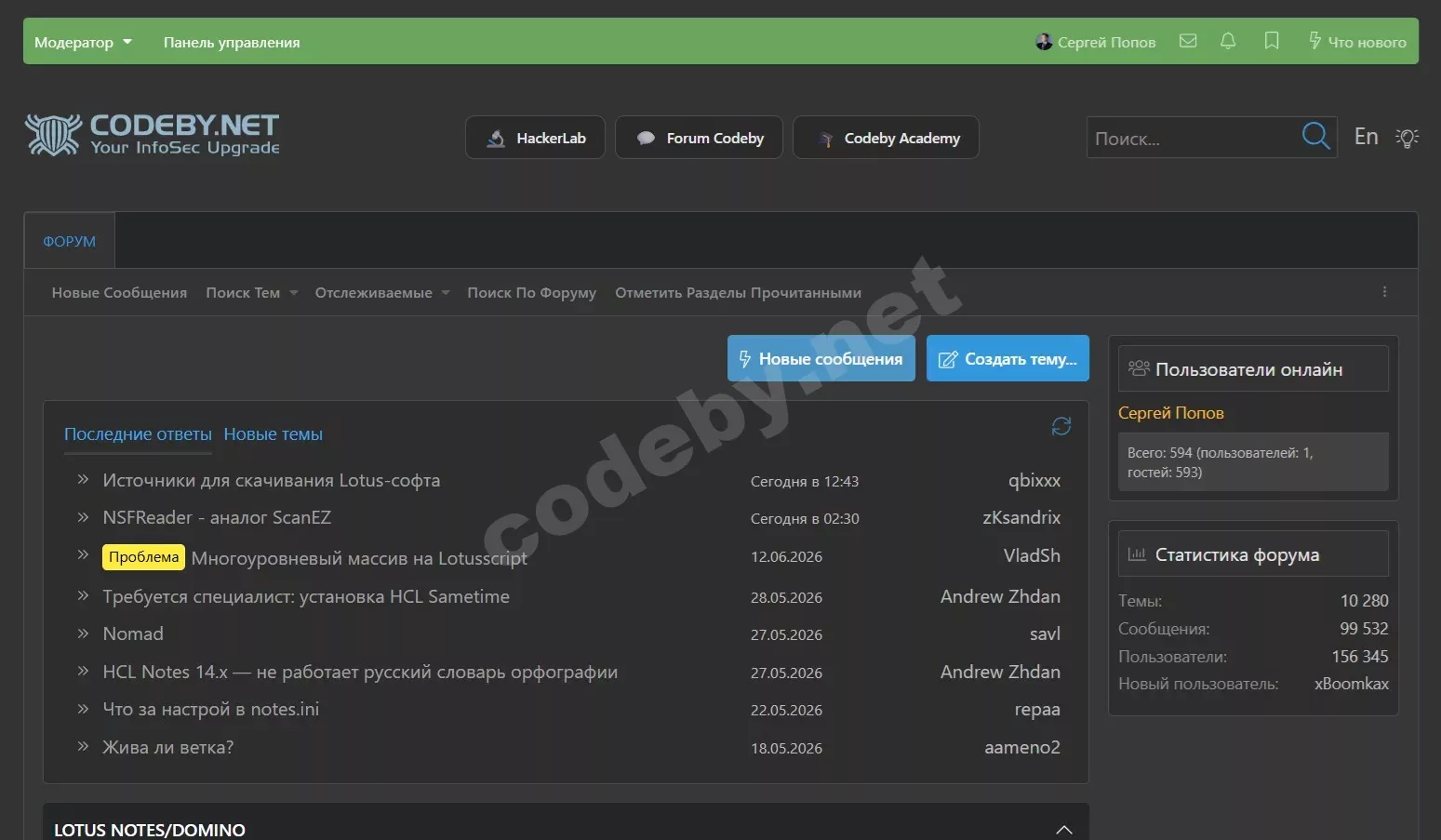1441x840 pixels.
Task: Expand the Поиск Тем dropdown
Action: click(x=252, y=292)
